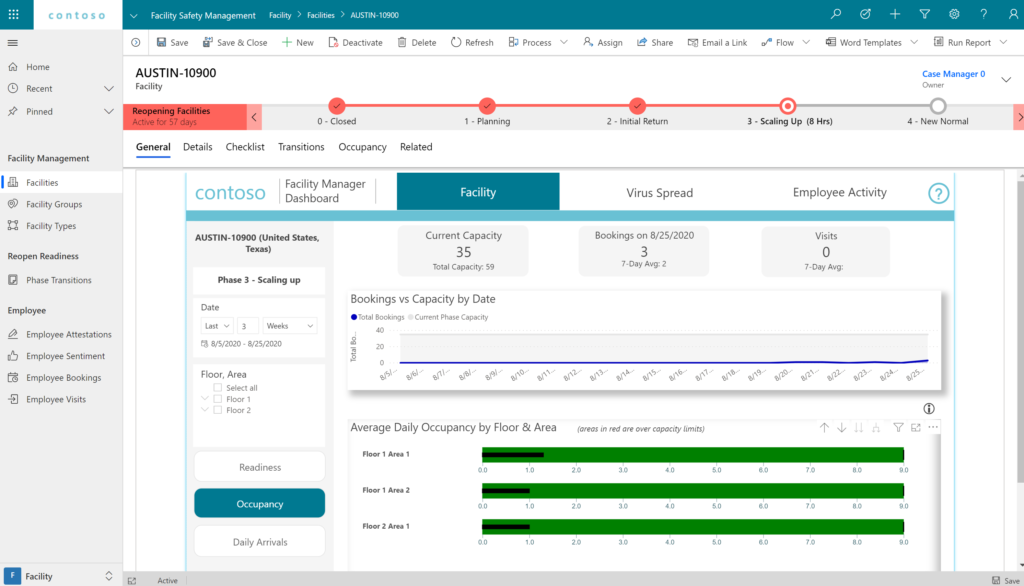Viewport: 1024px width, 586px height.
Task: Open the Weeks dropdown in date filter
Action: point(288,325)
